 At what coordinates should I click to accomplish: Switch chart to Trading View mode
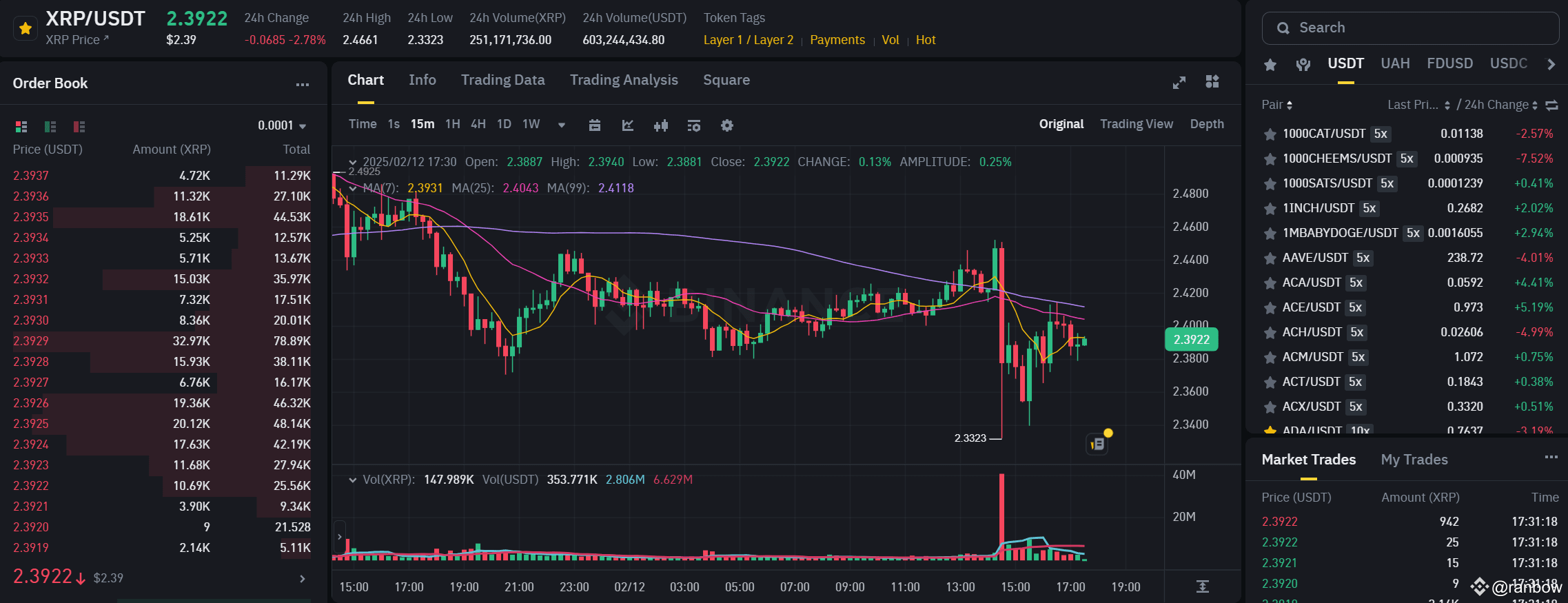coord(1137,124)
